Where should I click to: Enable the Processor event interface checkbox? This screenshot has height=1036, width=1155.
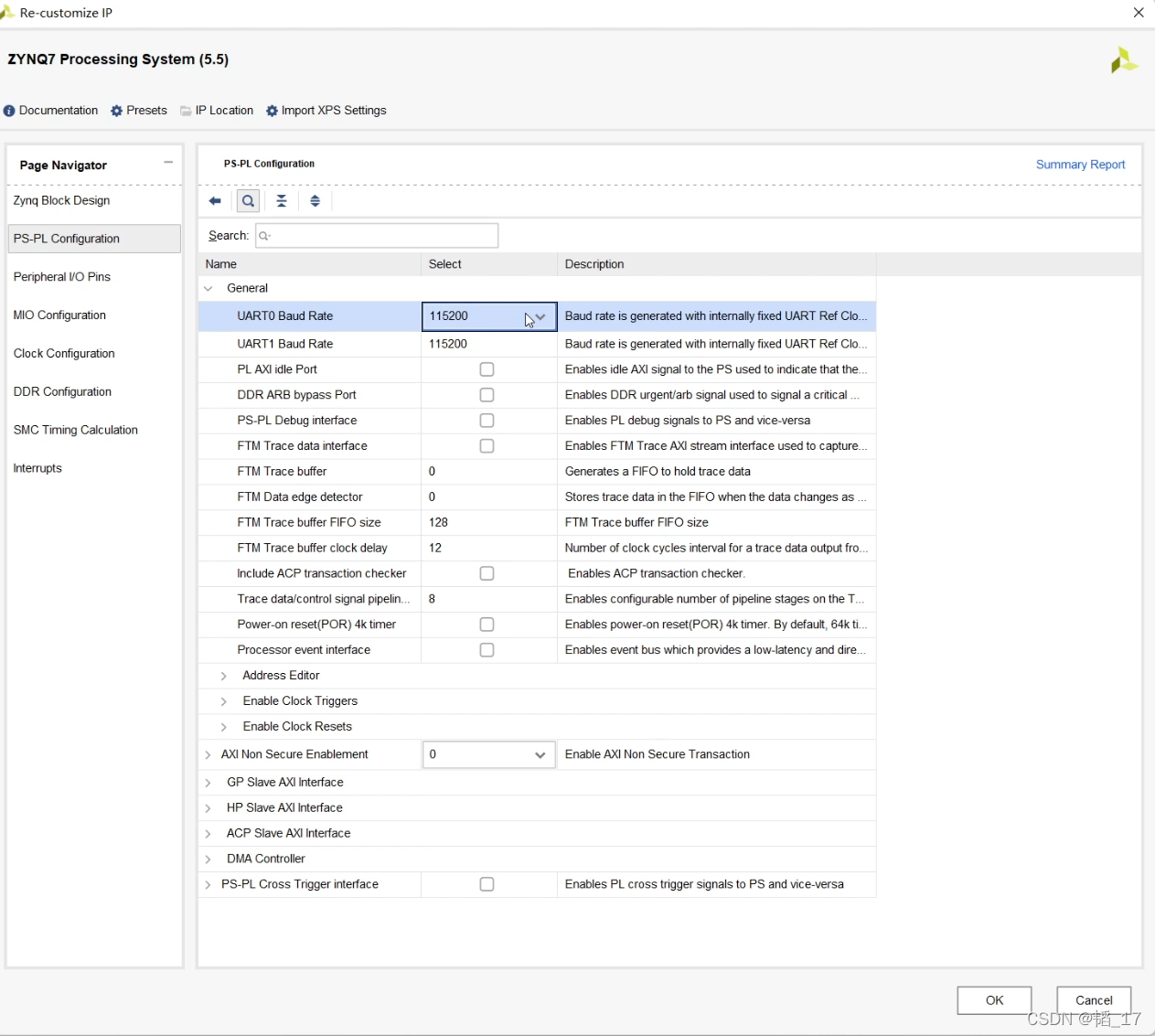click(487, 650)
